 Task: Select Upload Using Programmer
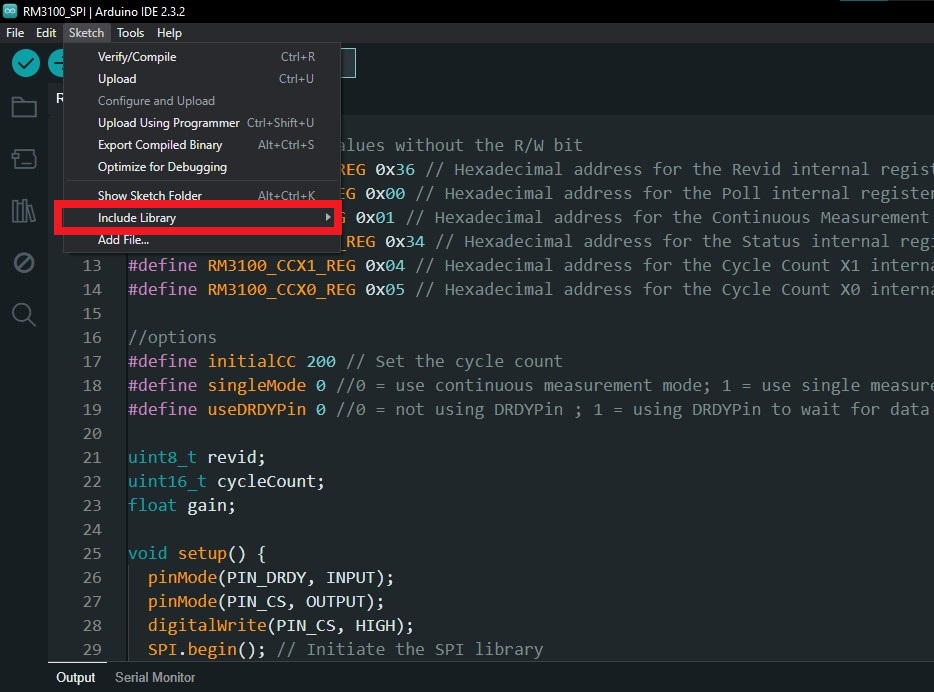tap(201, 123)
